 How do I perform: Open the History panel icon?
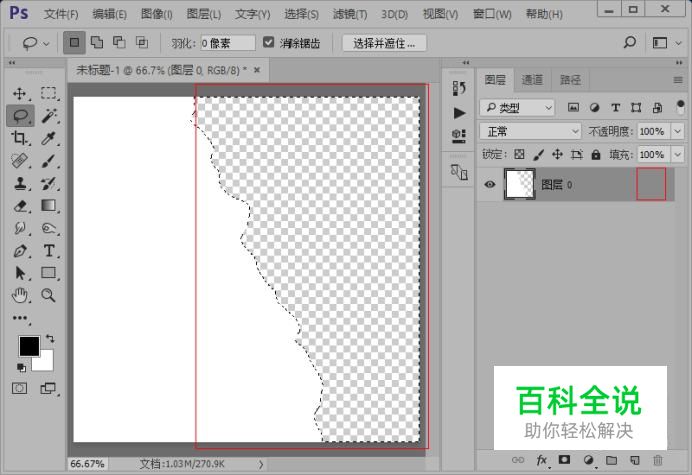[459, 88]
